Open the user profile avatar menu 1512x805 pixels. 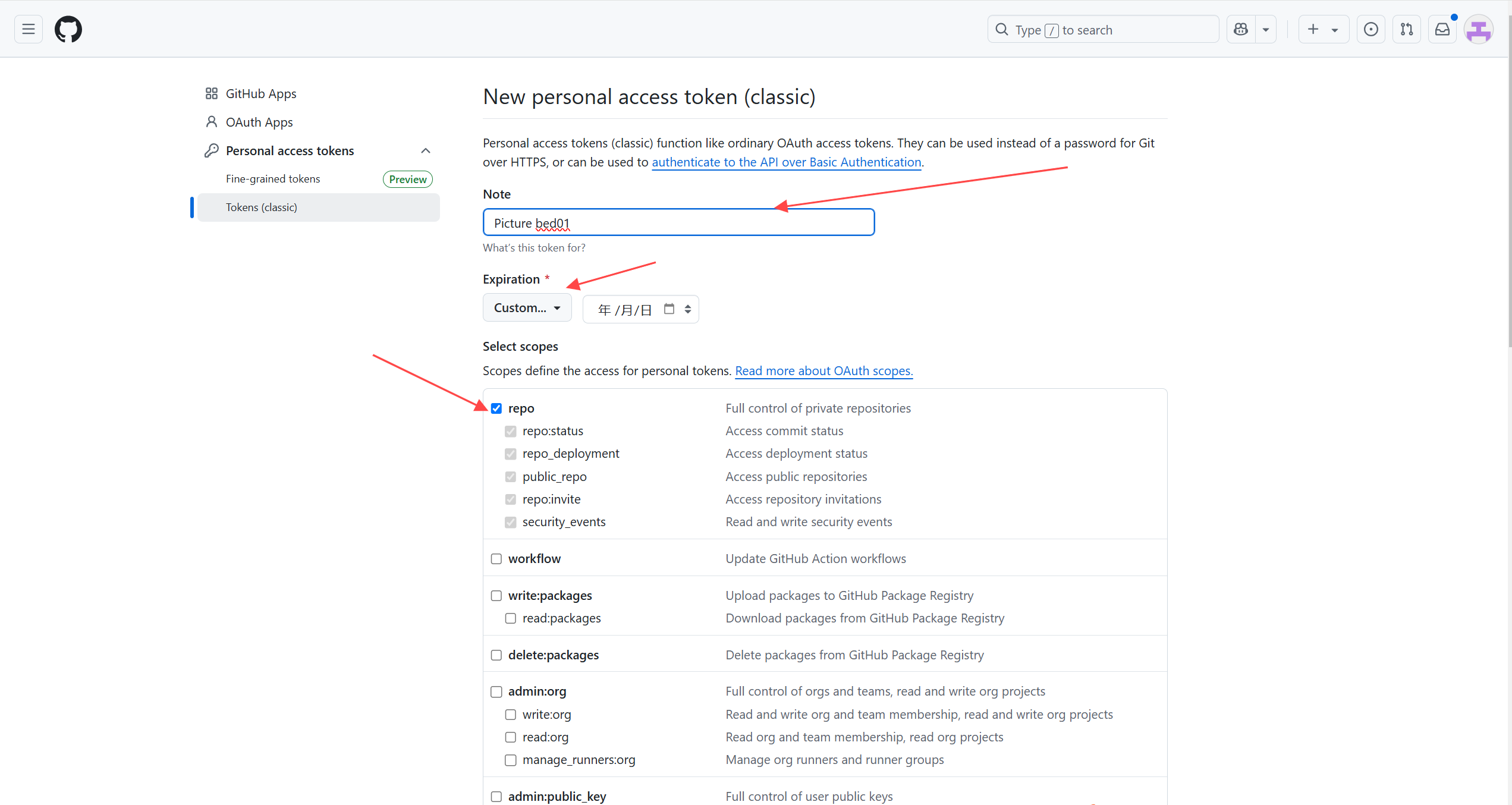1479,29
